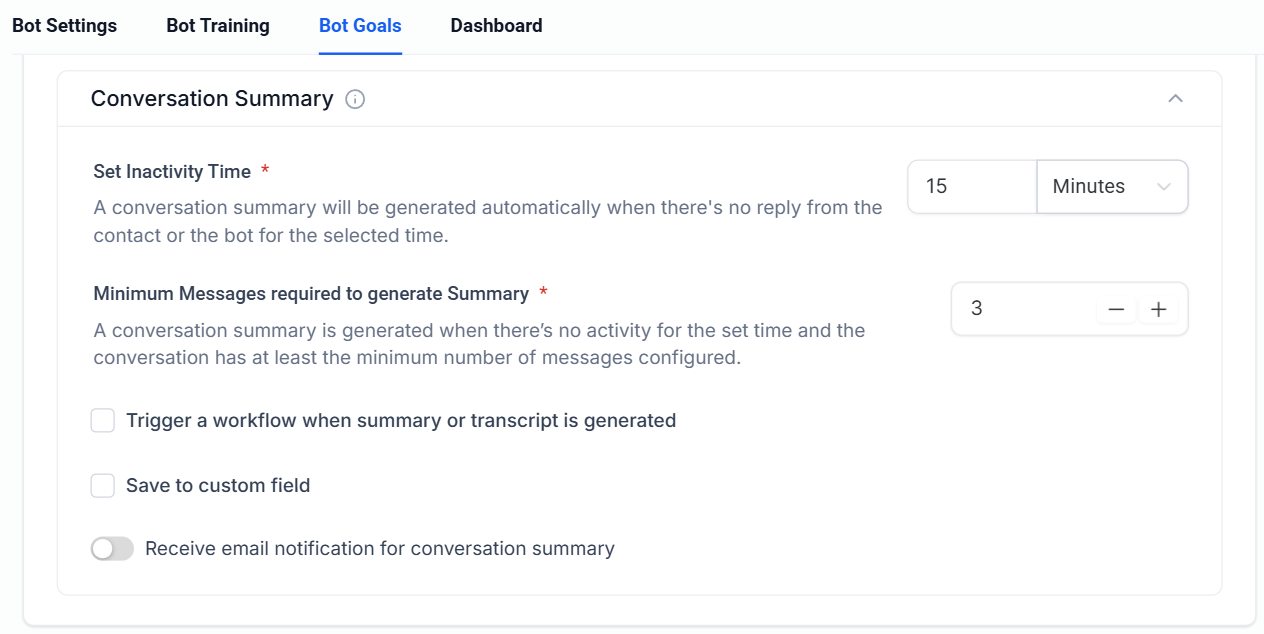The height and width of the screenshot is (634, 1264).
Task: Increase minimum messages with plus button
Action: (1158, 310)
